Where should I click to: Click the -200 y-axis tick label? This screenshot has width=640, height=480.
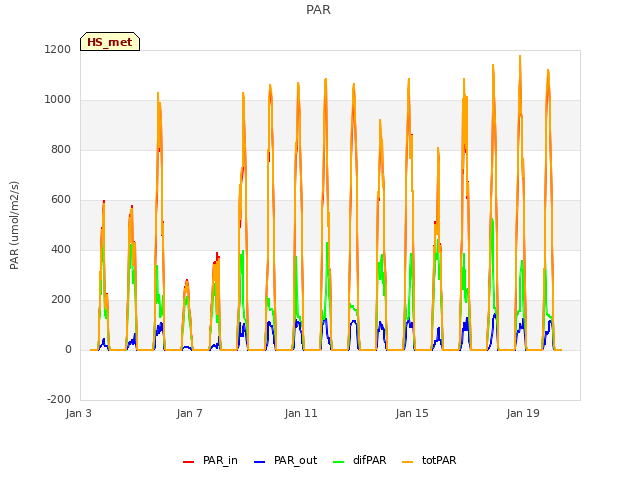(59, 399)
